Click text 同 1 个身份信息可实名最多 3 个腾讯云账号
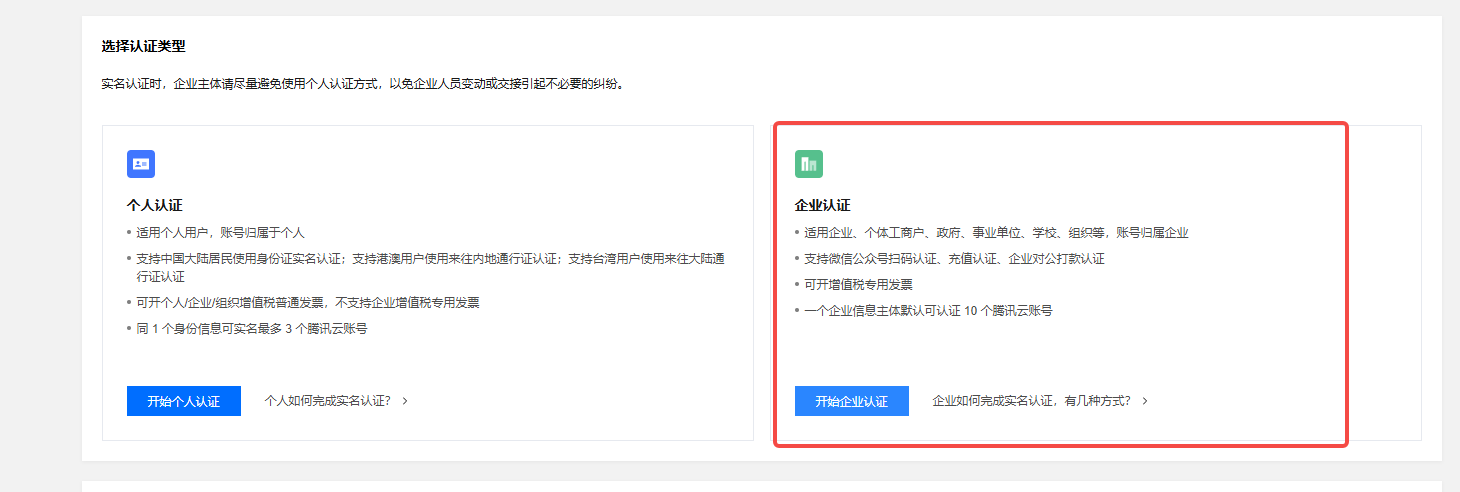This screenshot has width=1460, height=492. click(251, 328)
